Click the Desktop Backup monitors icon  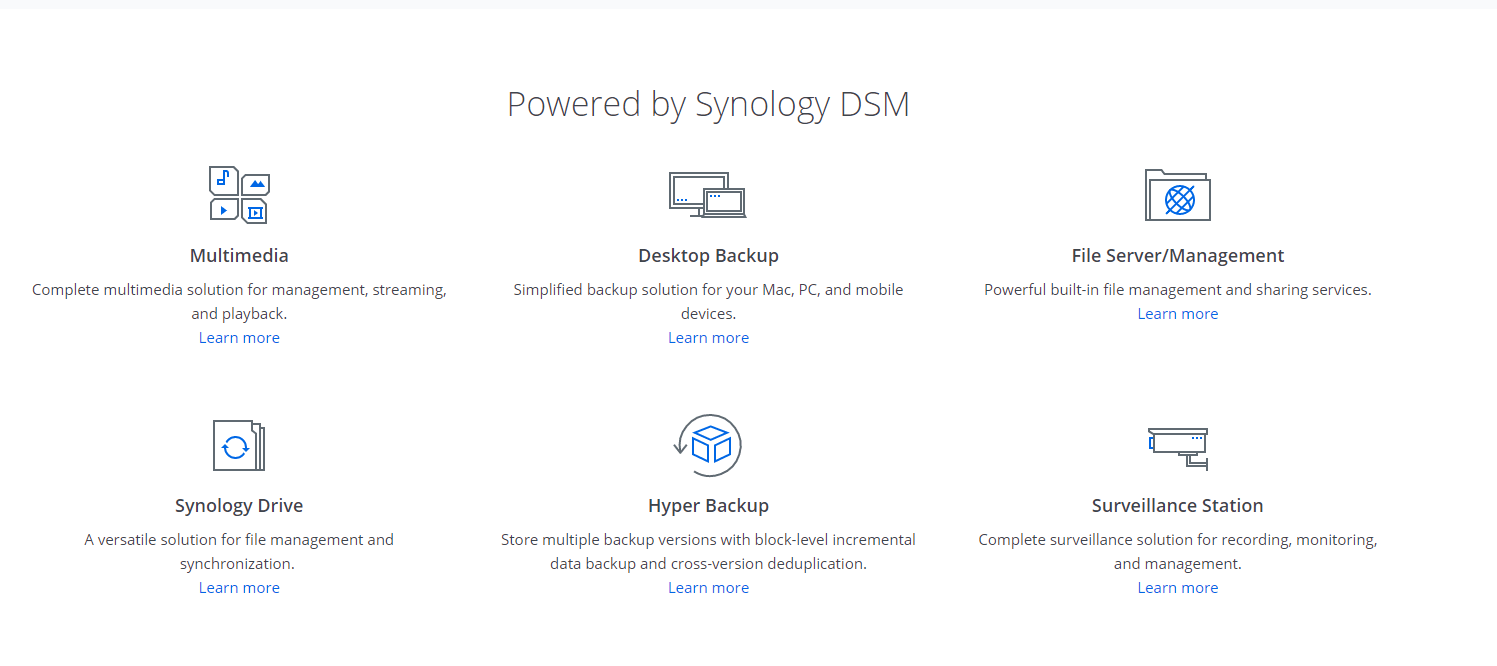pyautogui.click(x=708, y=195)
